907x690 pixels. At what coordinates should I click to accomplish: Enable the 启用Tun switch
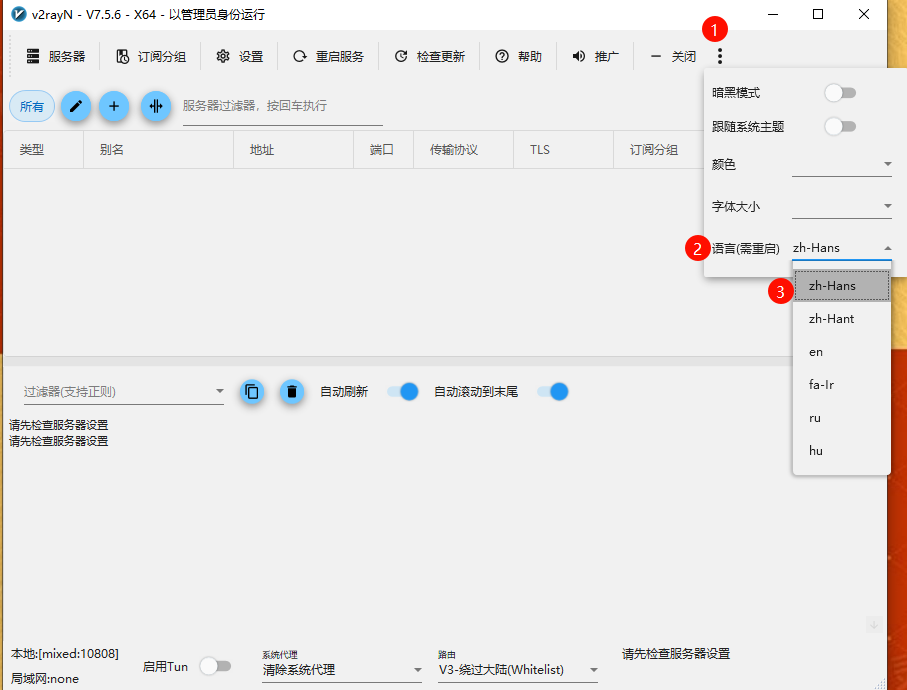click(x=215, y=666)
